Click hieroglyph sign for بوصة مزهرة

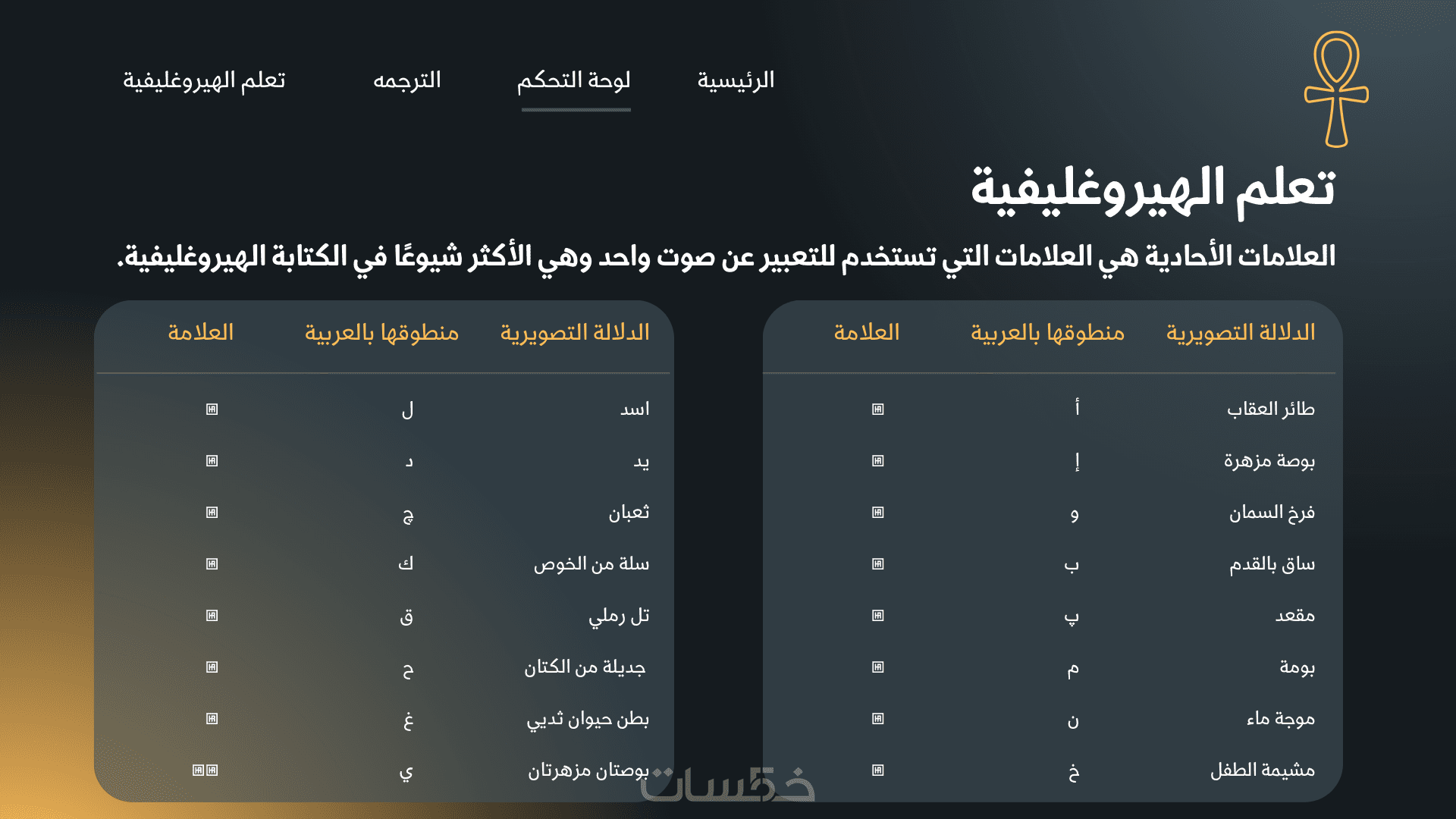click(x=878, y=461)
